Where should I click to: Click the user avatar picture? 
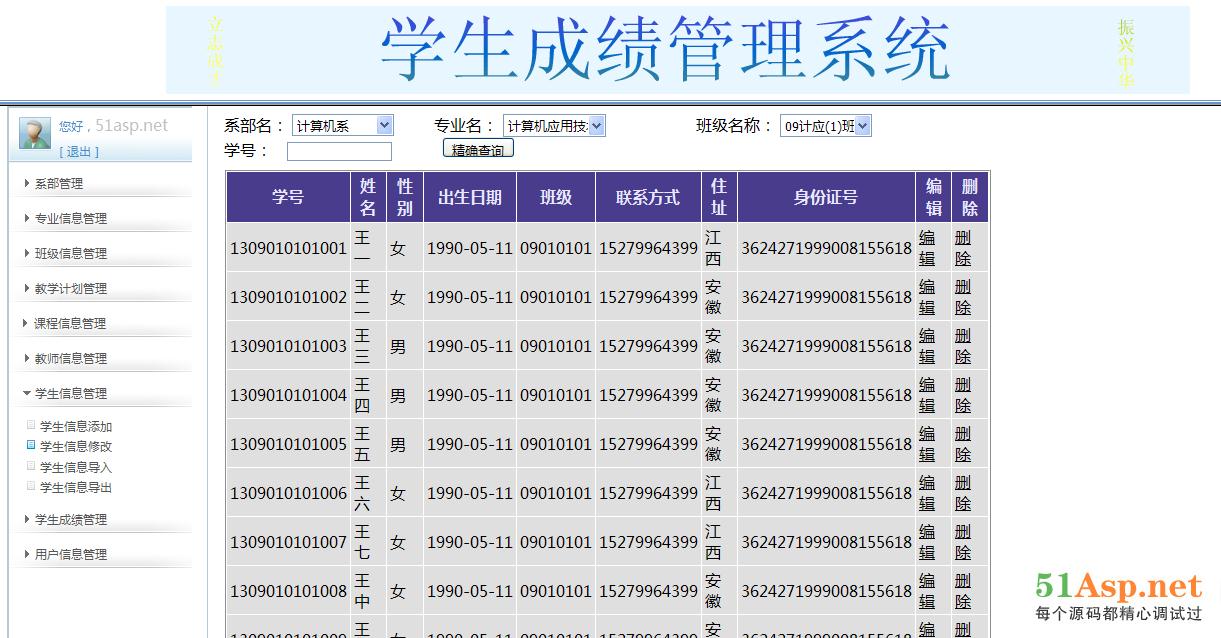pos(35,133)
